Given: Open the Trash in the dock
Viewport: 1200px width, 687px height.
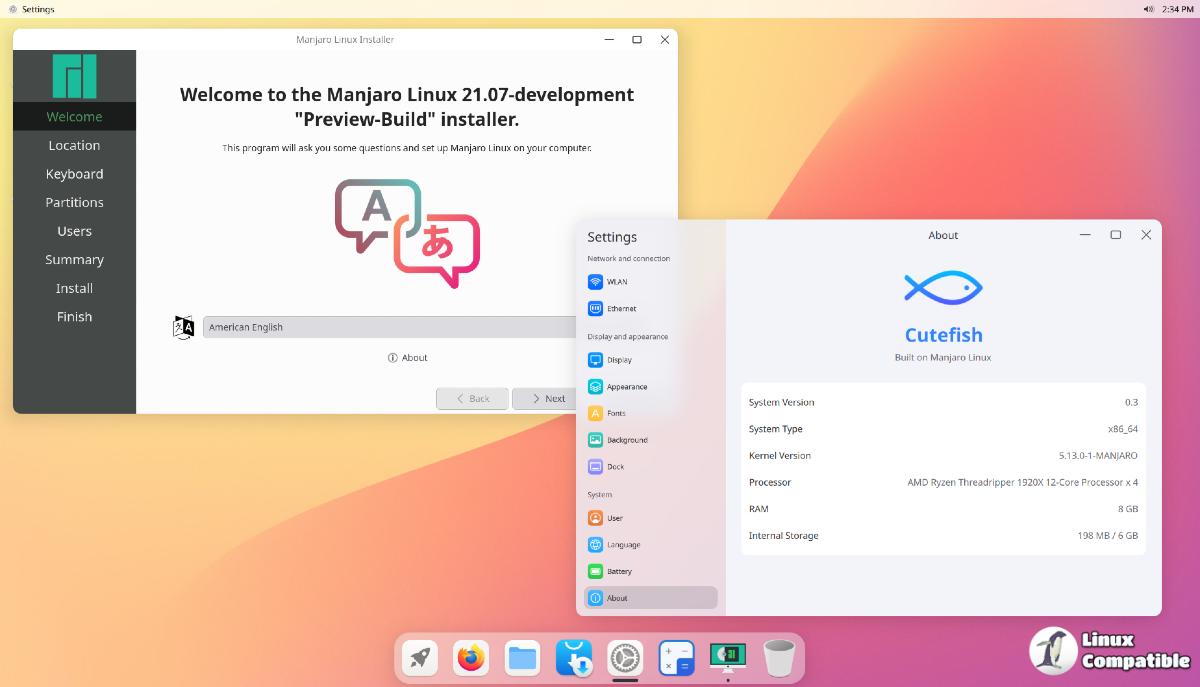Looking at the screenshot, I should pyautogui.click(x=779, y=658).
